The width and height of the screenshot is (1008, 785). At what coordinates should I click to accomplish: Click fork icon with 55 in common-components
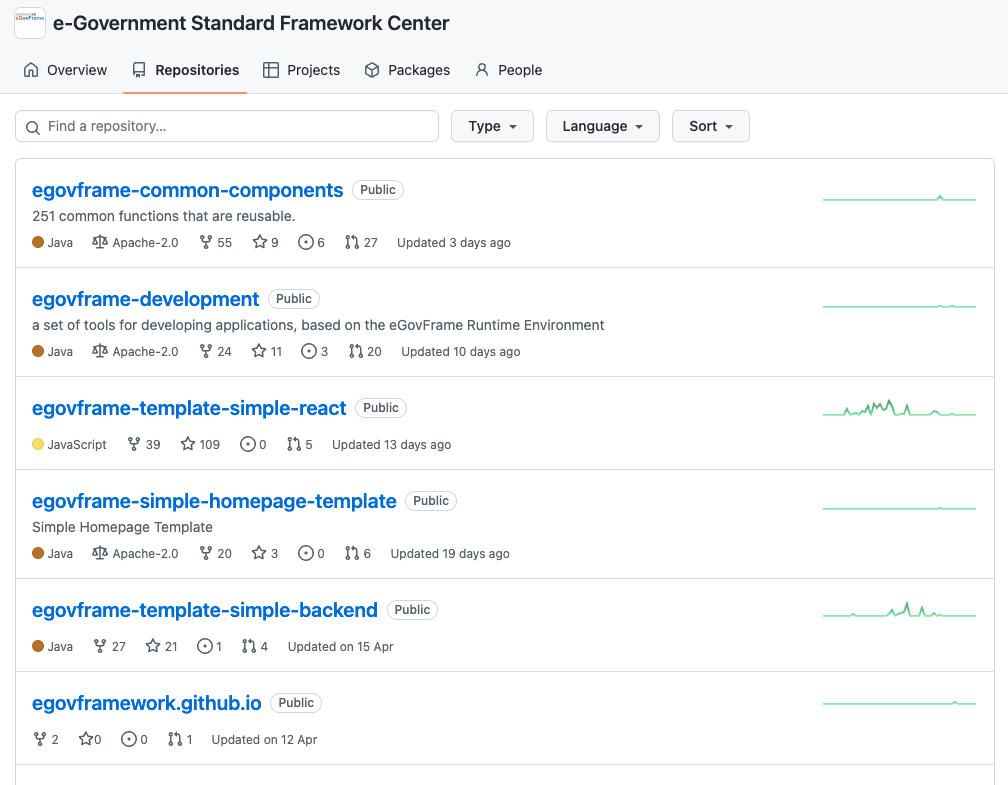click(206, 242)
